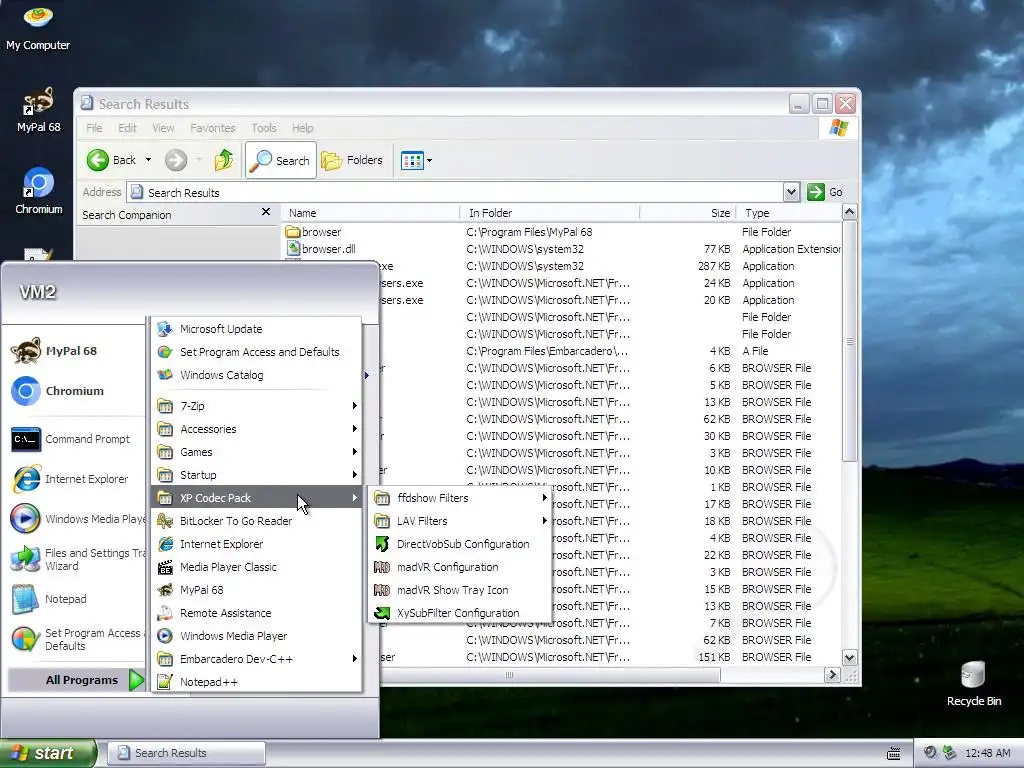Open the Favorites menu
Viewport: 1024px width, 768px height.
[212, 128]
